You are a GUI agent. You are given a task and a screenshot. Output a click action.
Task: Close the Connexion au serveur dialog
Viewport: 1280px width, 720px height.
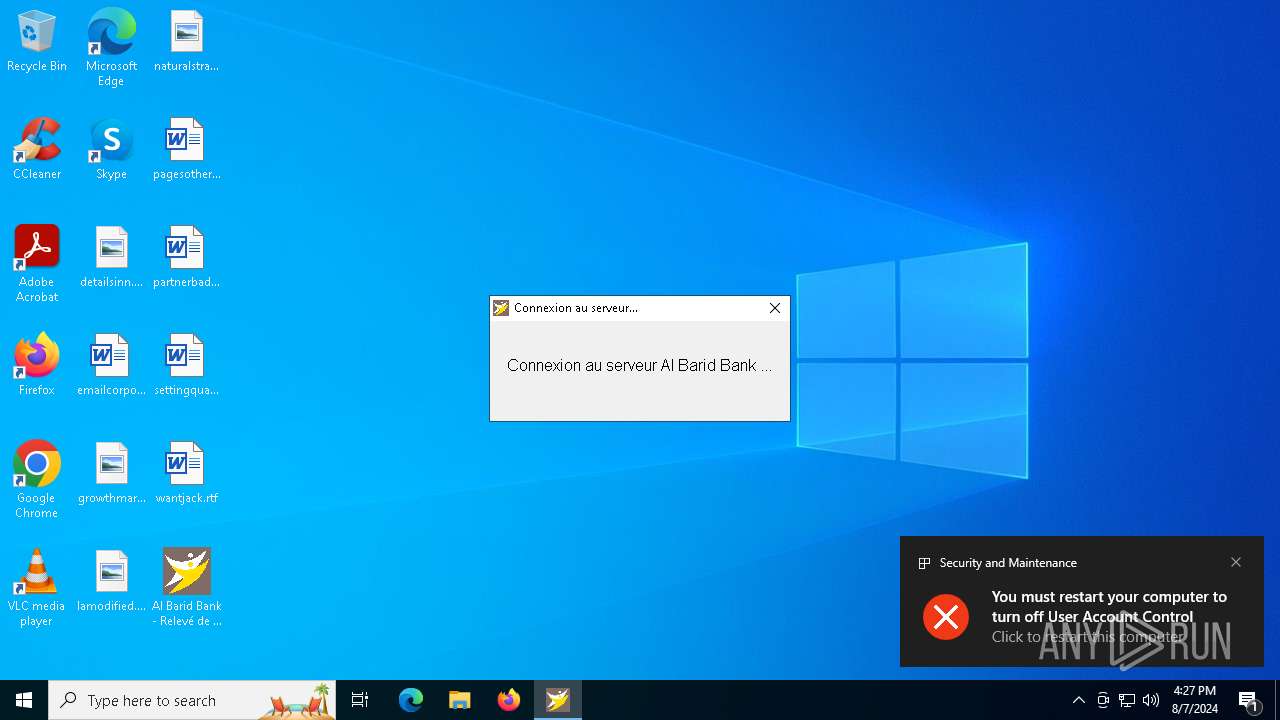coord(775,308)
